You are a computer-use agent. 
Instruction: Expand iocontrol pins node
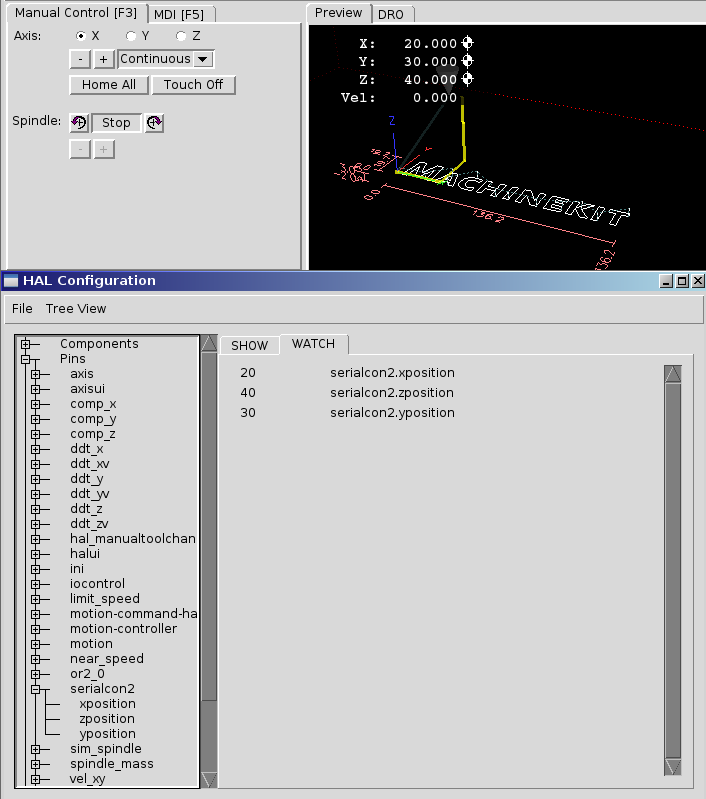click(35, 584)
